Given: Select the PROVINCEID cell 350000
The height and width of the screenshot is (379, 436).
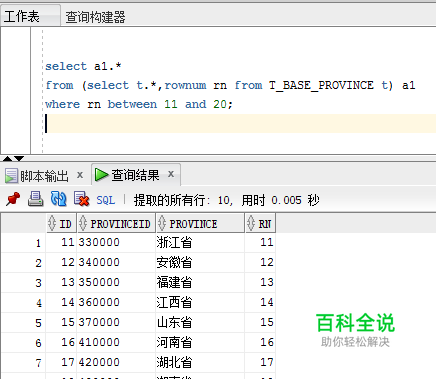Looking at the screenshot, I should pos(116,282).
